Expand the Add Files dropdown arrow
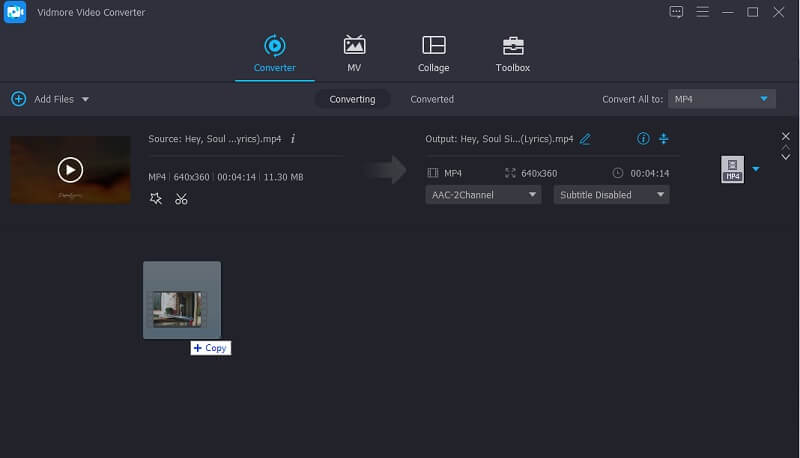The image size is (800, 458). point(85,99)
